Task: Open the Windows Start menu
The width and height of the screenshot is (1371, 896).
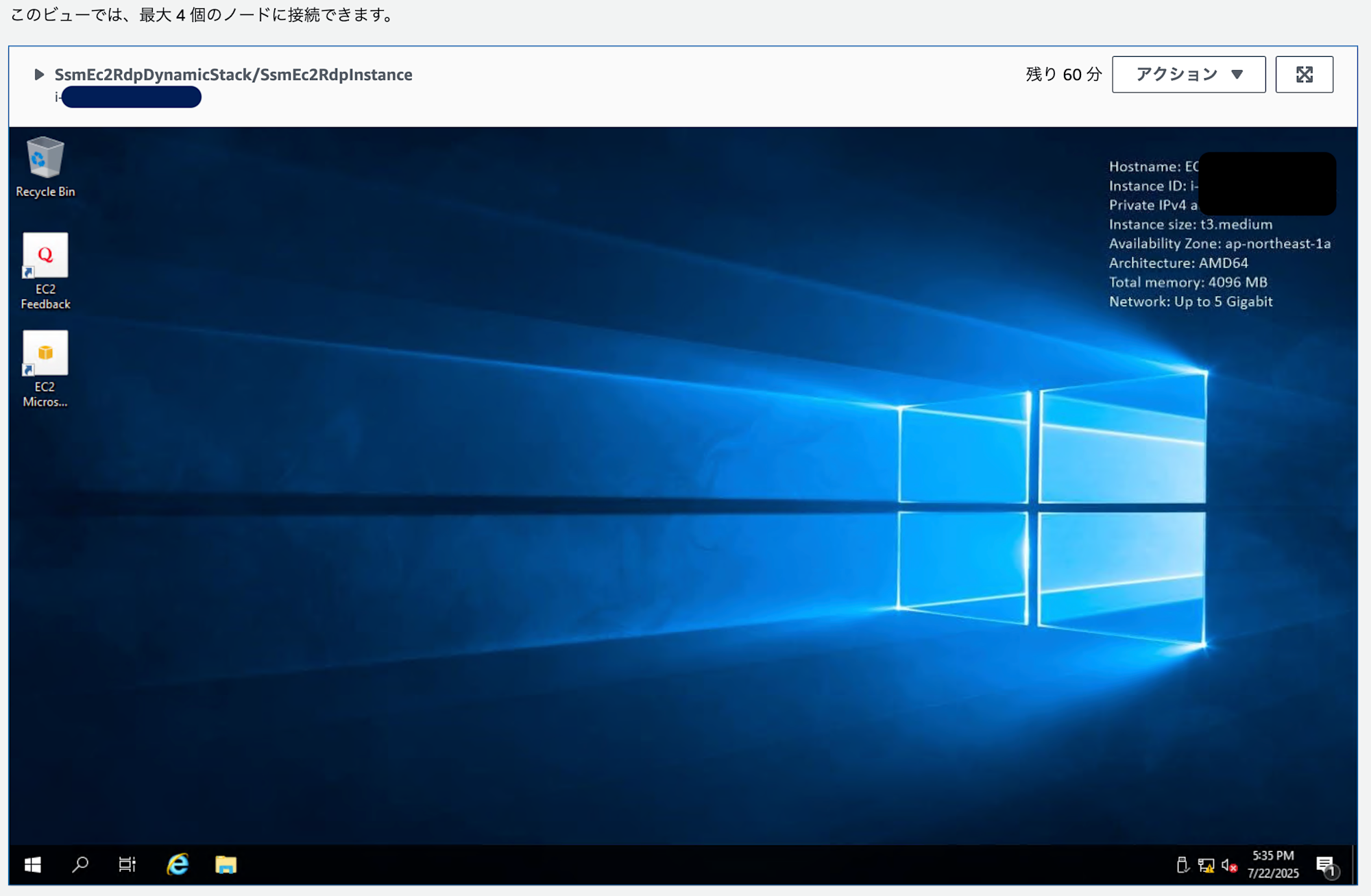Action: click(x=32, y=865)
